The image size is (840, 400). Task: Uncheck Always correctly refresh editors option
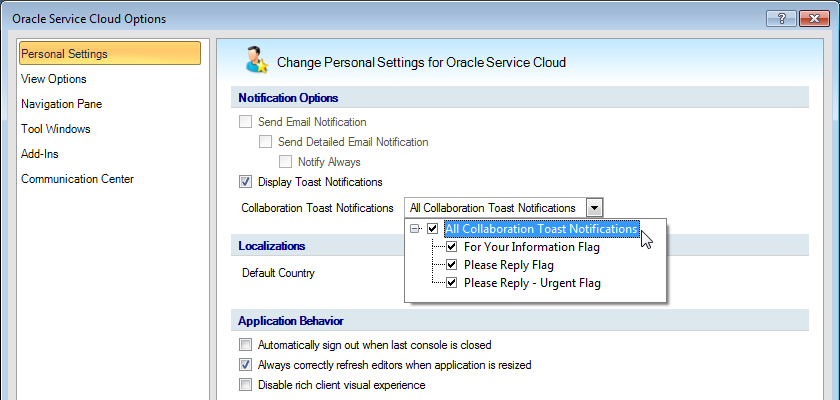245,365
